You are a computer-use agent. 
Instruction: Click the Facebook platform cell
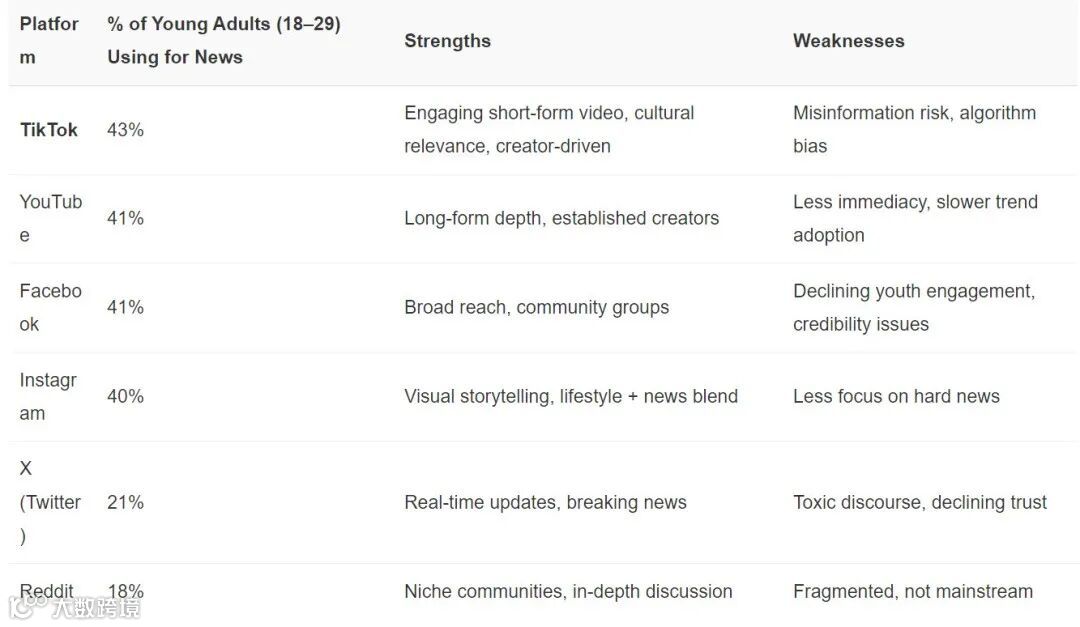pyautogui.click(x=50, y=307)
